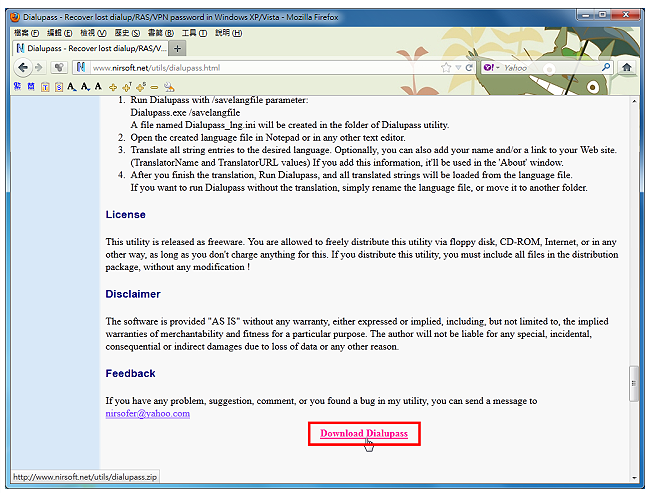Viewport: 650px width, 493px height.
Task: Open the address bar history dropdown arrow
Action: pos(458,68)
